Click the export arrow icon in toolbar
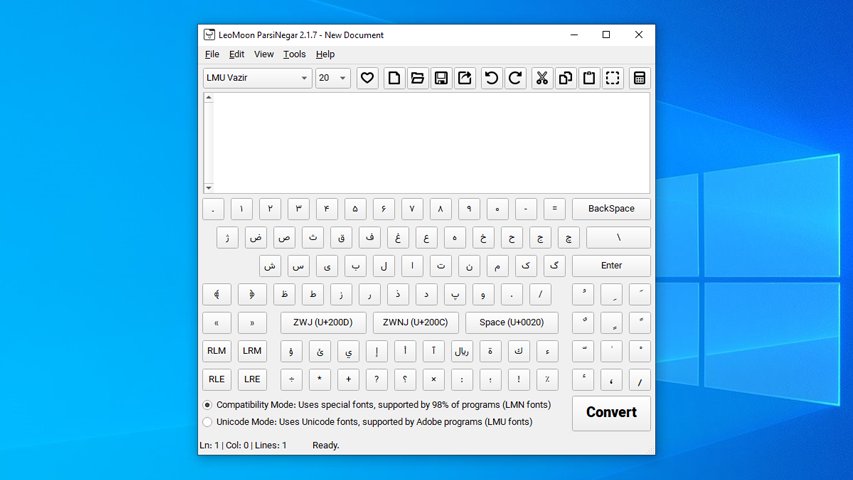 coord(464,78)
